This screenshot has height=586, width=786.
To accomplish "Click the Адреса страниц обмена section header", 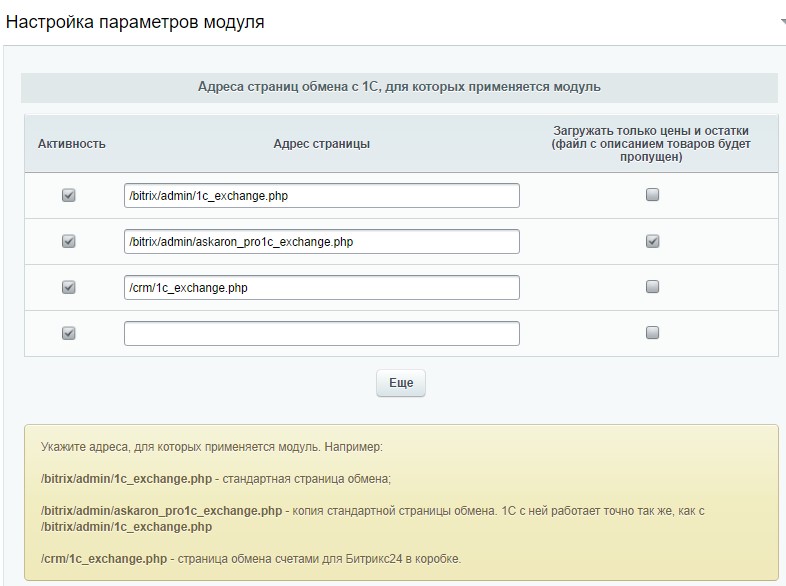I will tap(399, 87).
